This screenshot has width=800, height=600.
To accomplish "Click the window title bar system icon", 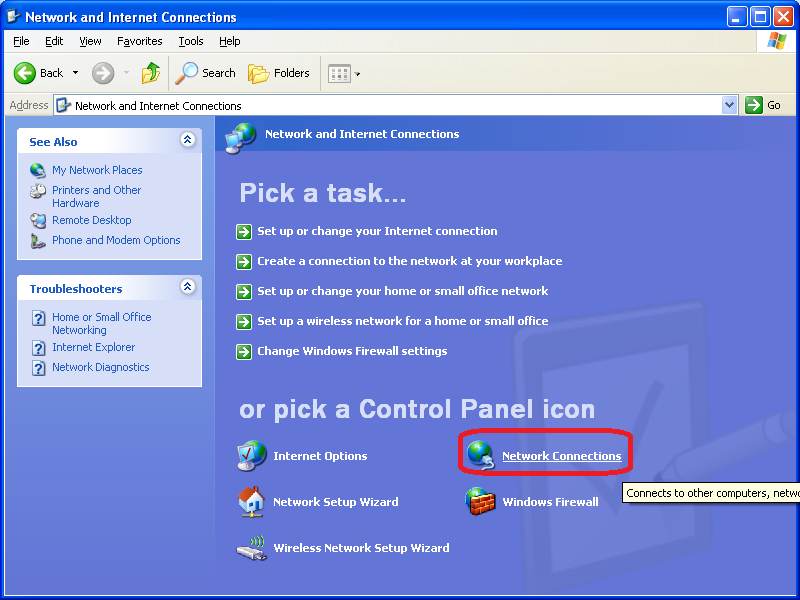I will 12,16.
